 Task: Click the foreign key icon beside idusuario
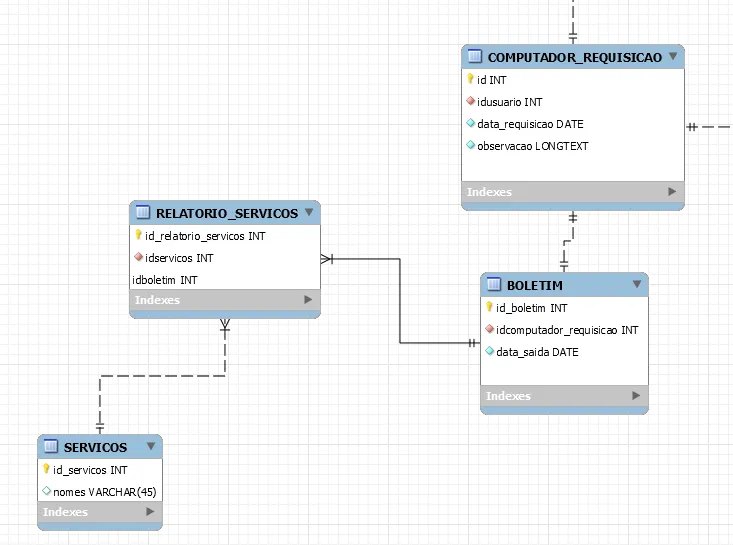pos(470,102)
